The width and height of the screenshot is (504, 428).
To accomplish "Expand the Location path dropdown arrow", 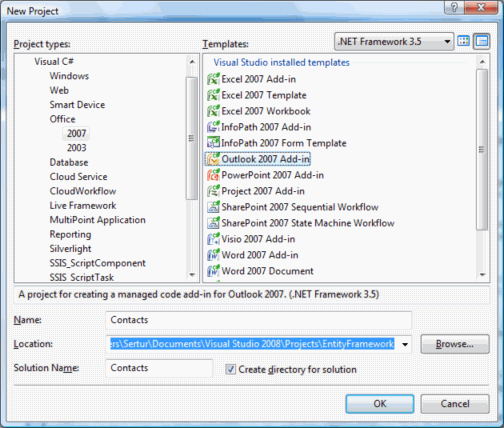I will 405,344.
